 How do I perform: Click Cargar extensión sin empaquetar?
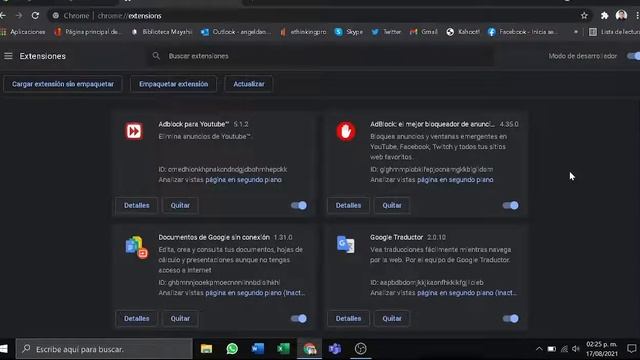coord(63,84)
